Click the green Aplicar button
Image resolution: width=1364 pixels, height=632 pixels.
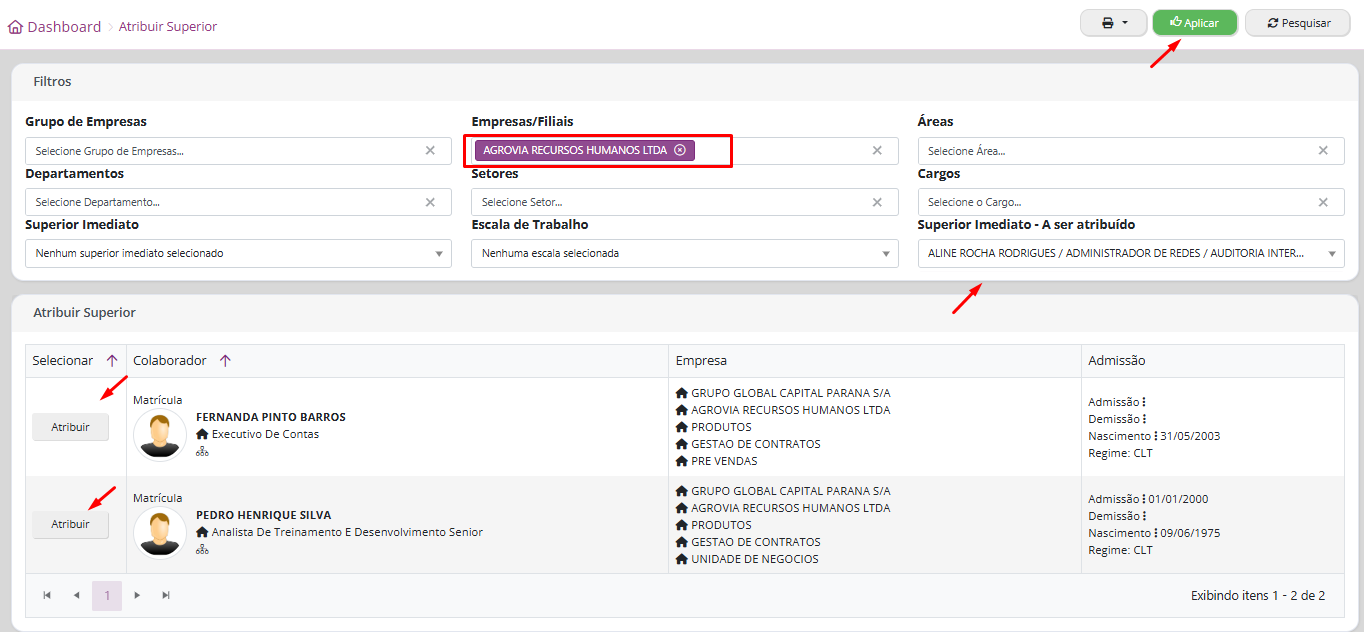[1195, 23]
